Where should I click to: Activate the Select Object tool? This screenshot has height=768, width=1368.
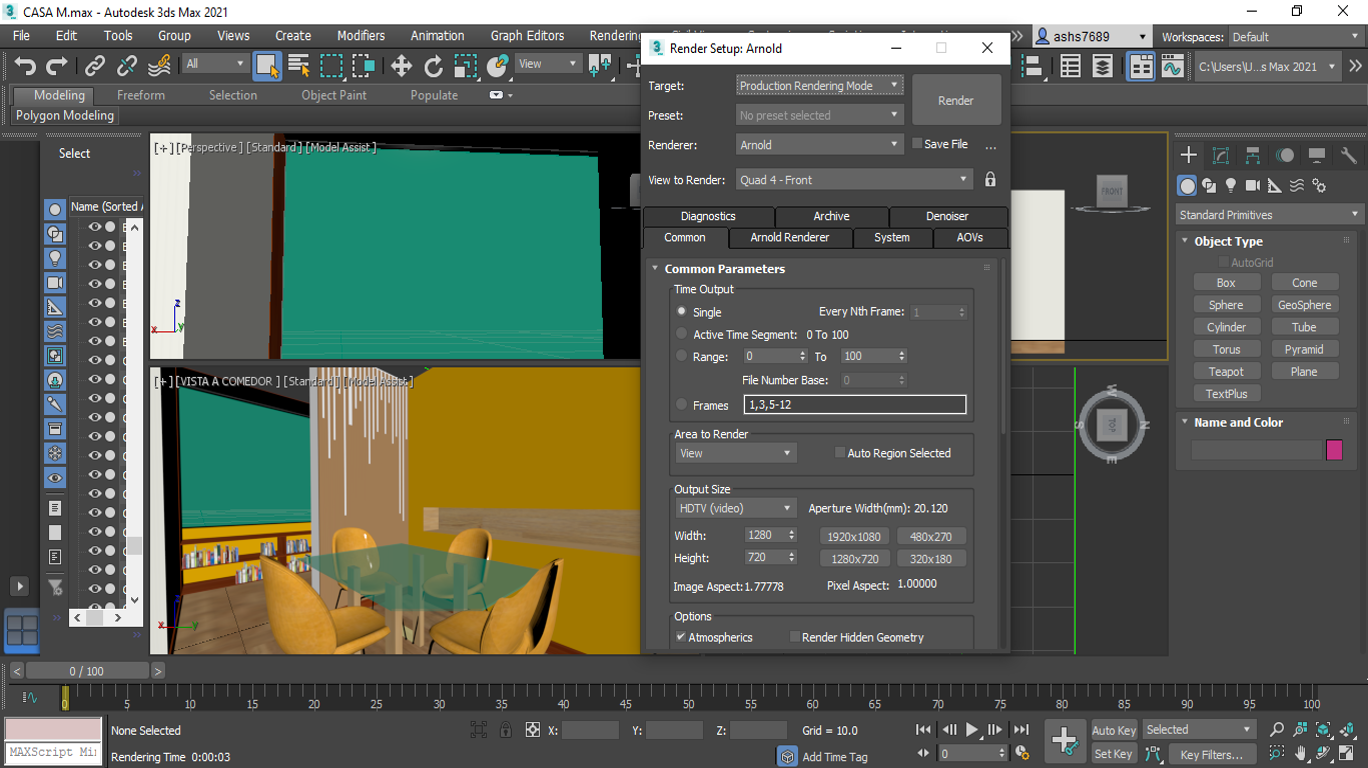266,66
